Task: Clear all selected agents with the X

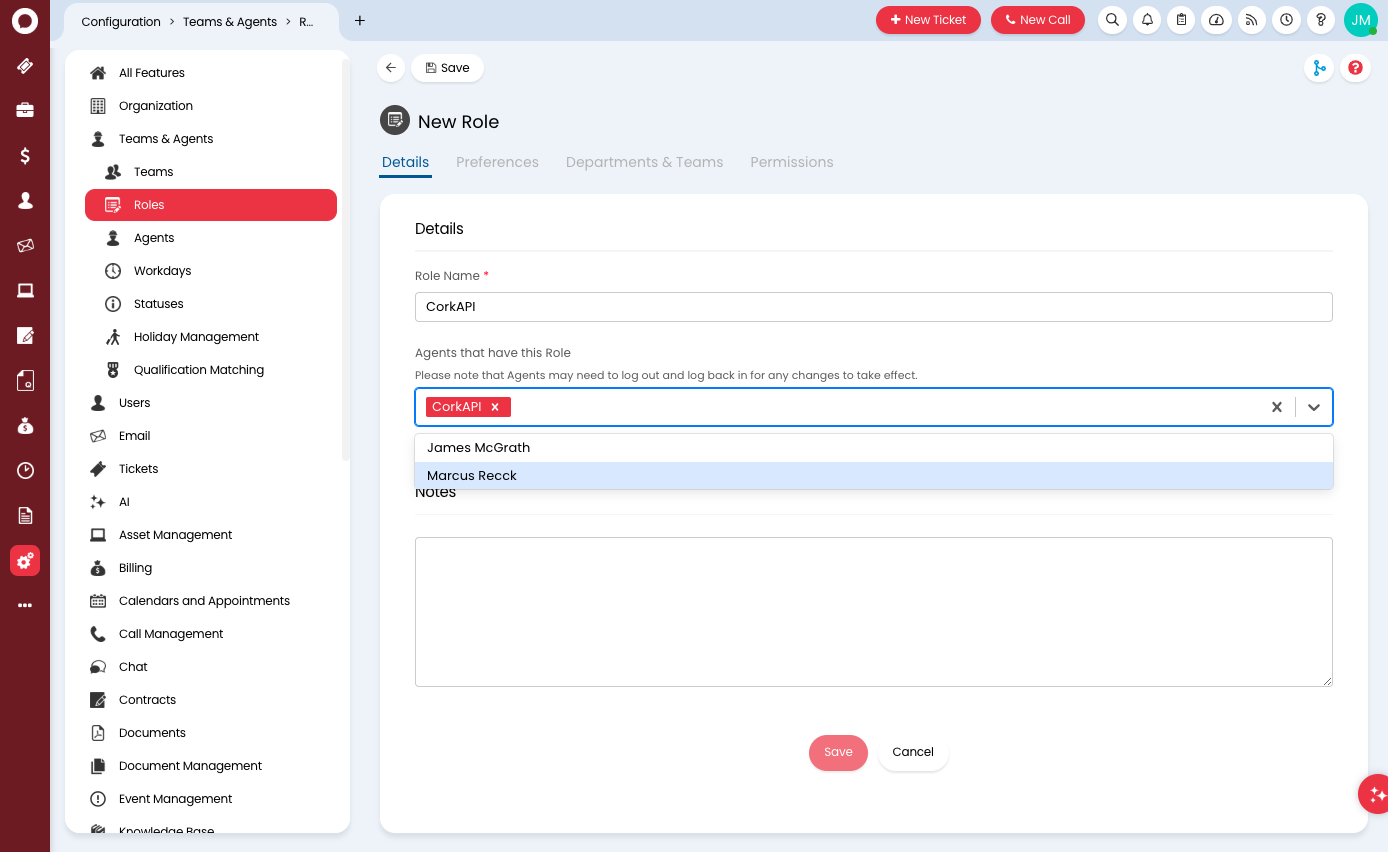Action: [1276, 407]
